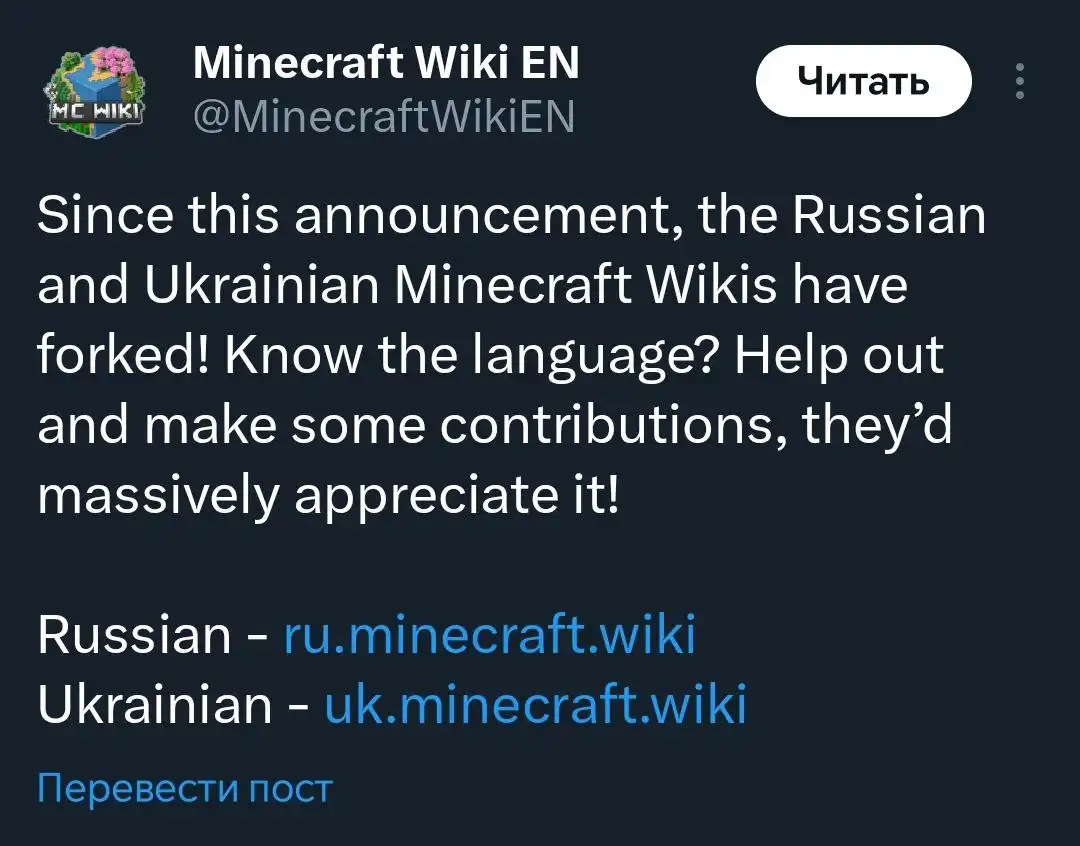
Task: Click the phrase 'Minecraft Wikis have'
Action: (x=652, y=285)
